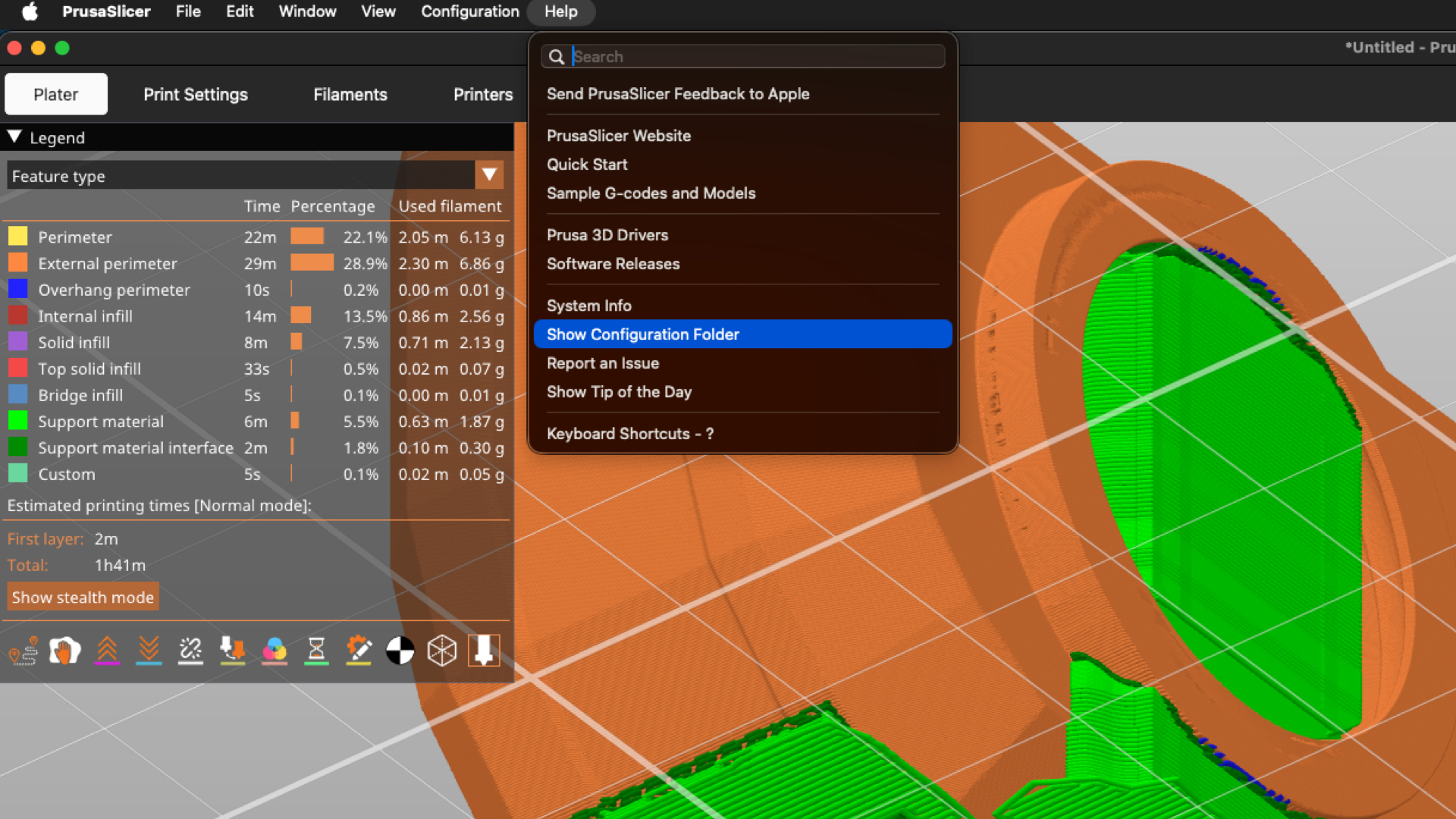Select Show Configuration Folder
This screenshot has width=1456, height=819.
tap(743, 334)
